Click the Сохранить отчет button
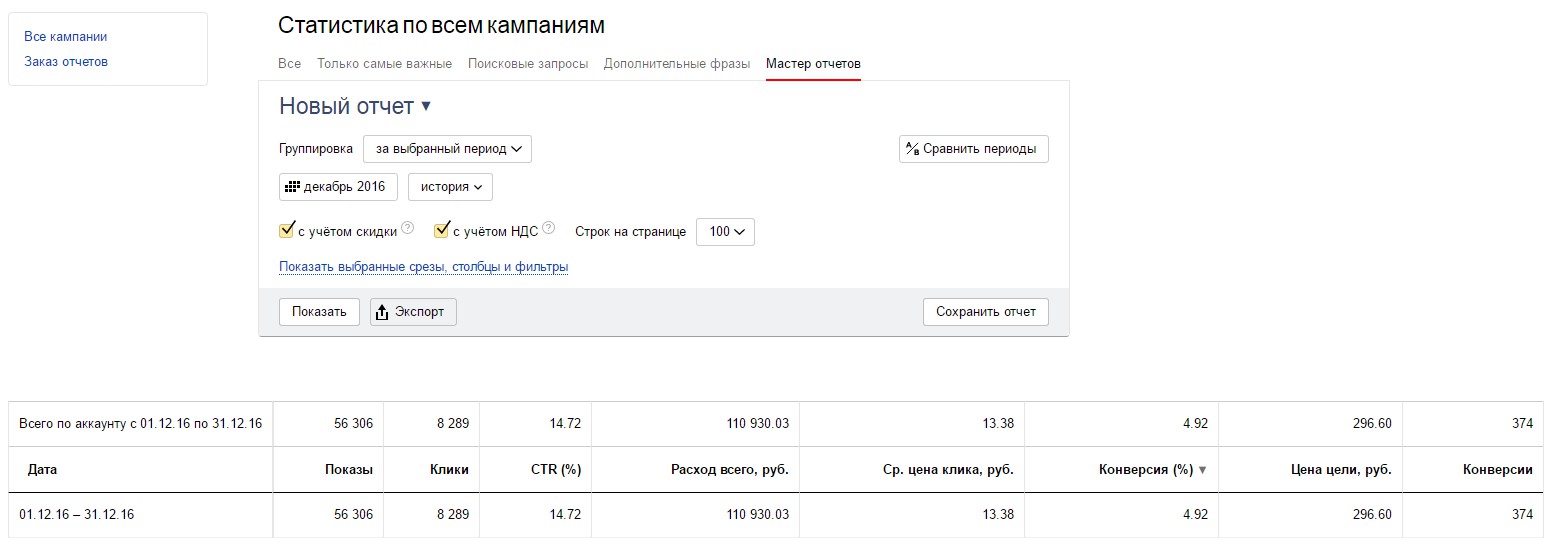 986,312
